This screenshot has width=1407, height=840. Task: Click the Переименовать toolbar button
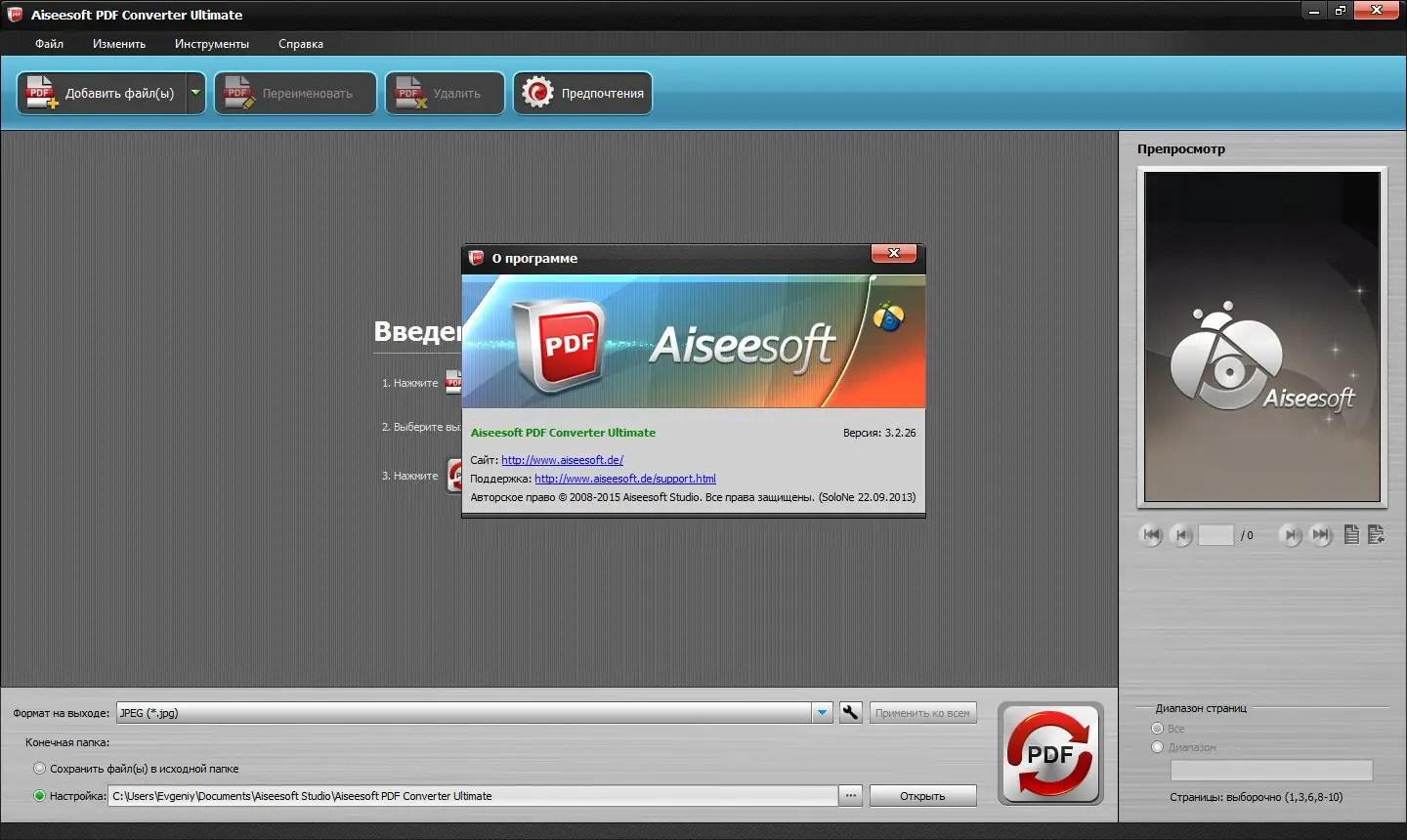pyautogui.click(x=295, y=93)
